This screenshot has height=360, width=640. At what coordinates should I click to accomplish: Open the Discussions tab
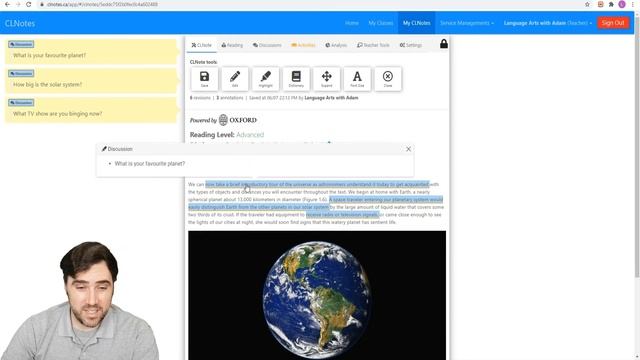tap(267, 45)
